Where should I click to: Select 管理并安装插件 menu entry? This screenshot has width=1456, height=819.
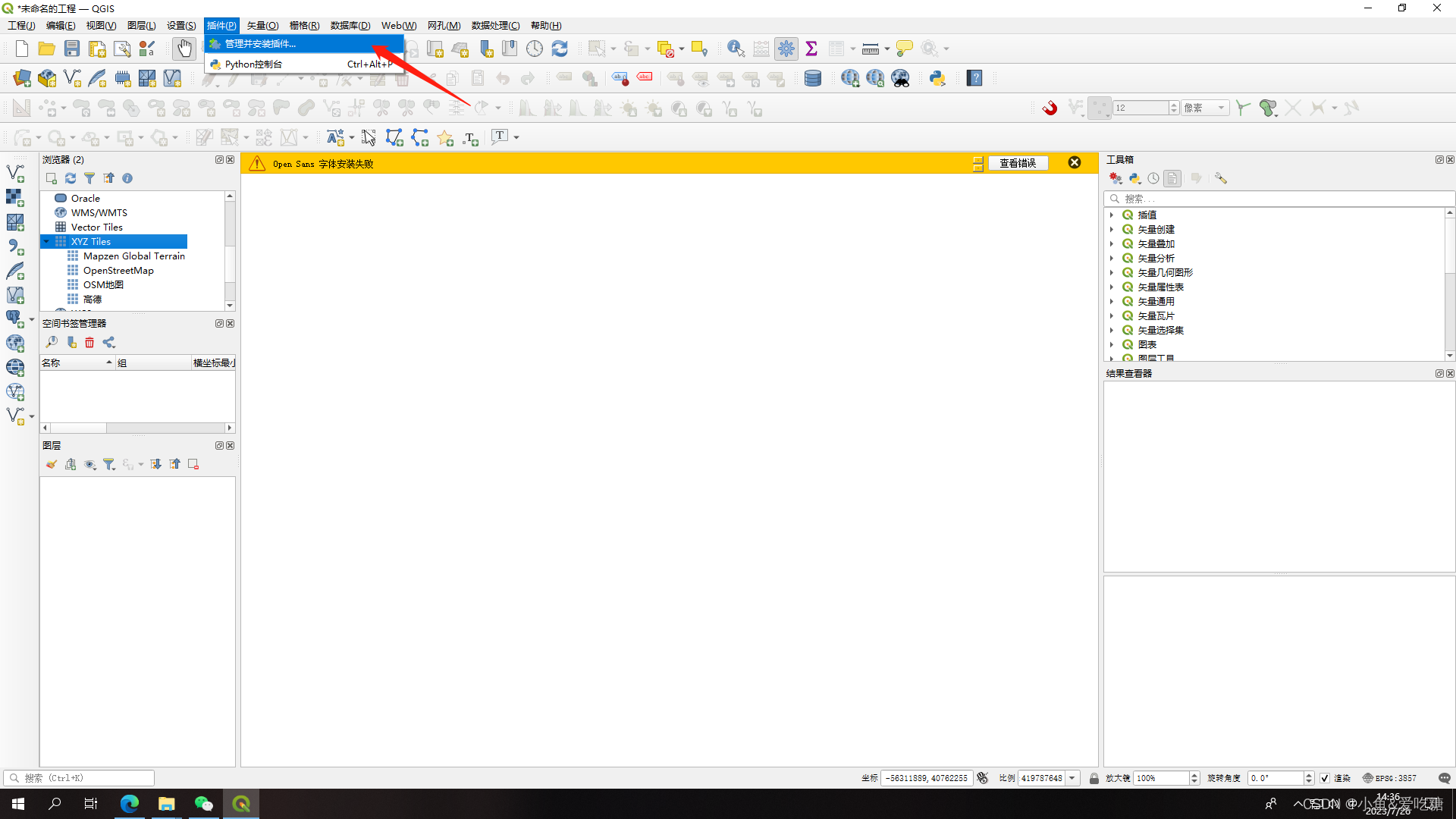point(304,44)
